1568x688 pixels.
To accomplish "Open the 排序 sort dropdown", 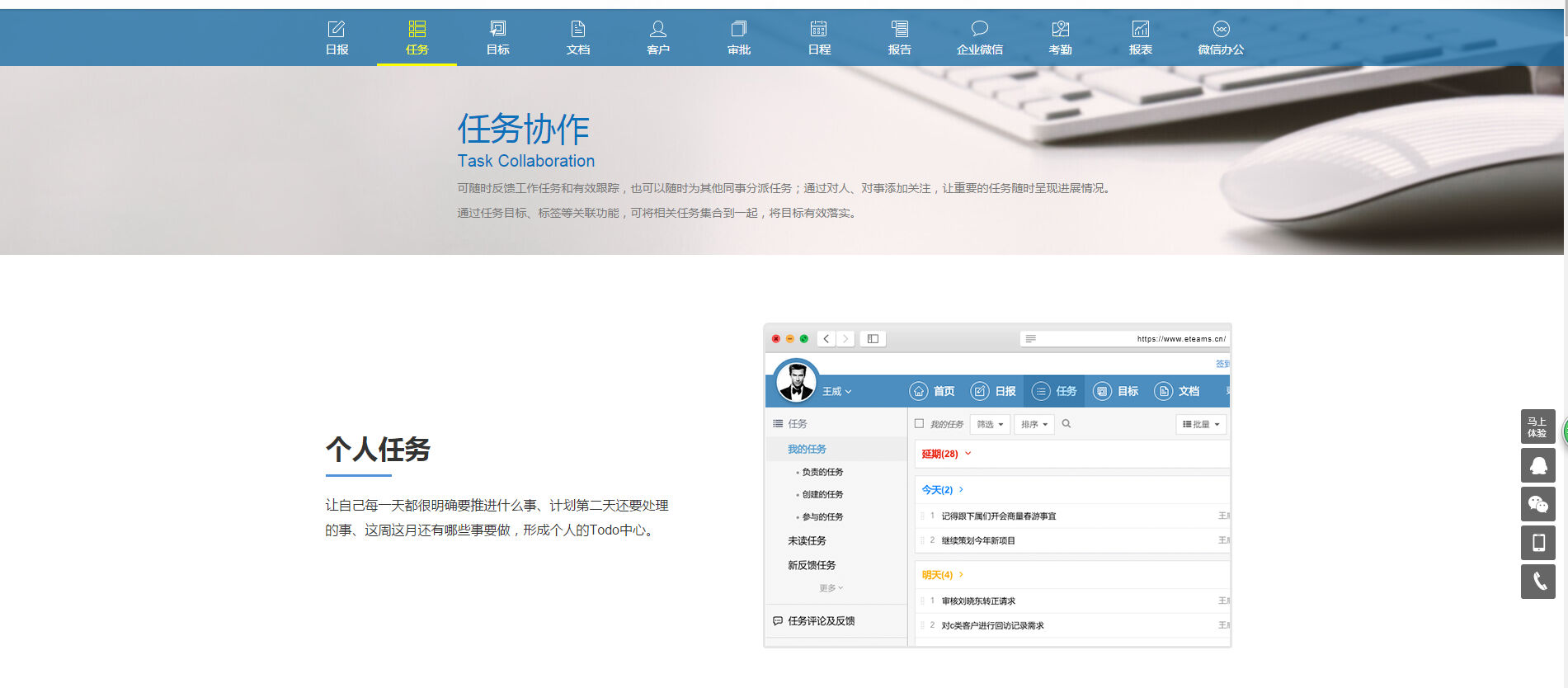I will tap(1034, 424).
